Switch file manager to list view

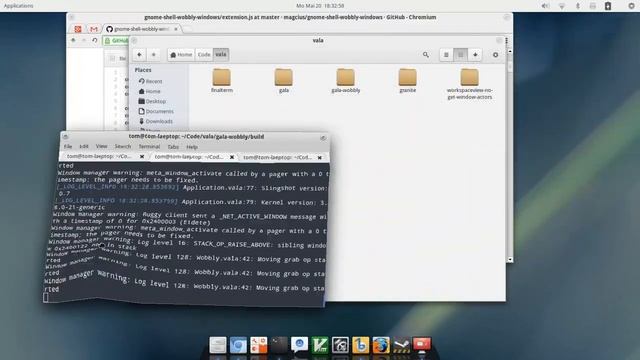446,55
